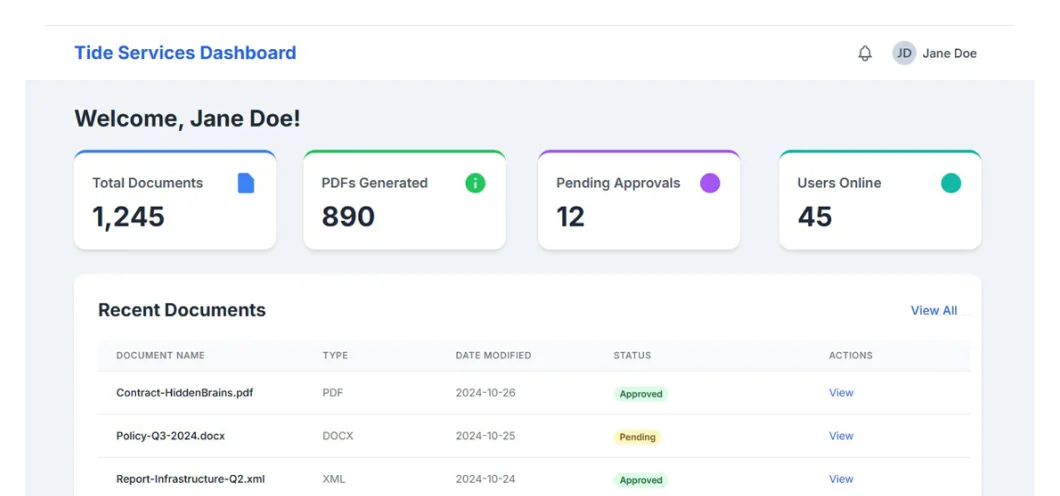Image resolution: width=1060 pixels, height=496 pixels.
Task: Click the teal Users Online circle icon
Action: click(951, 183)
